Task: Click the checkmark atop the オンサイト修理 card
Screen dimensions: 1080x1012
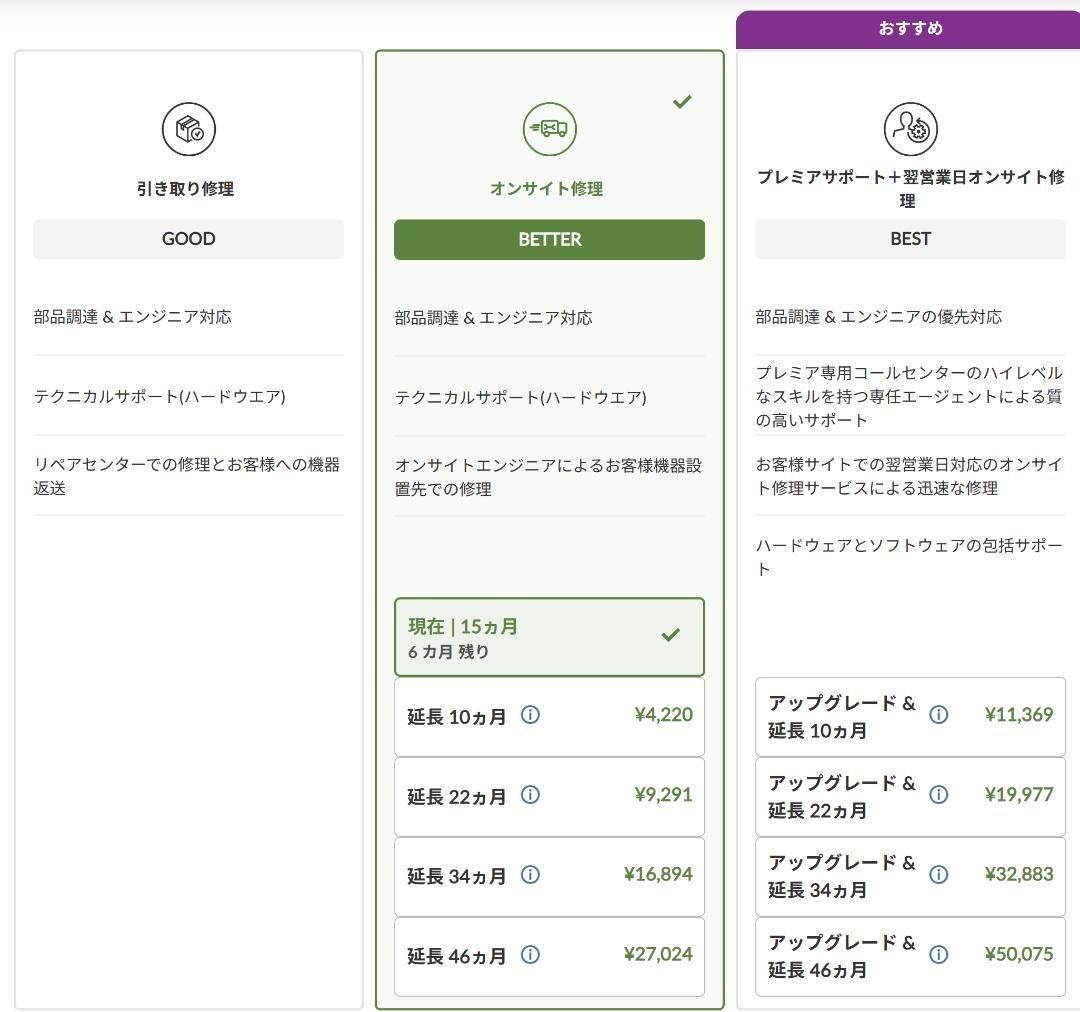Action: click(682, 101)
